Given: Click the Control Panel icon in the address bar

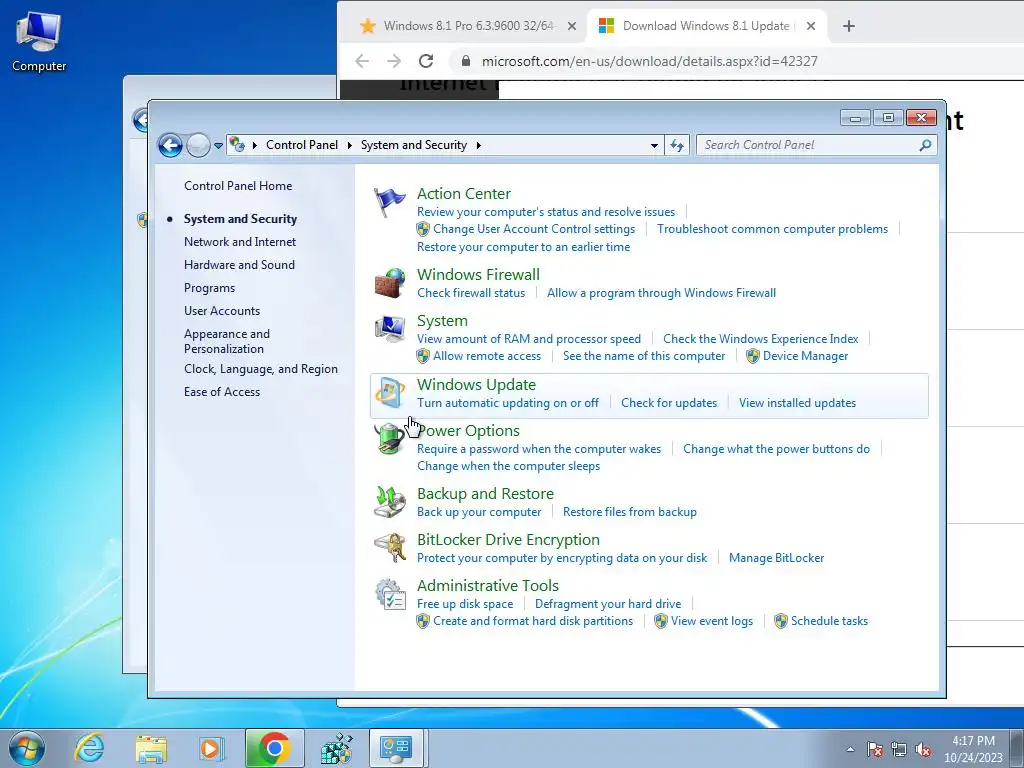Looking at the screenshot, I should pos(237,144).
